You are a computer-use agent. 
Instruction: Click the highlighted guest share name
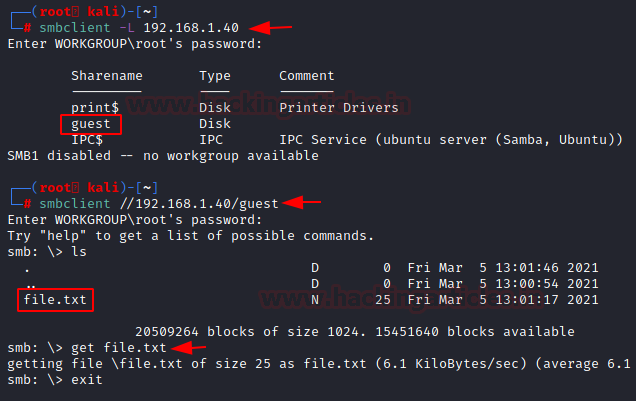point(91,124)
